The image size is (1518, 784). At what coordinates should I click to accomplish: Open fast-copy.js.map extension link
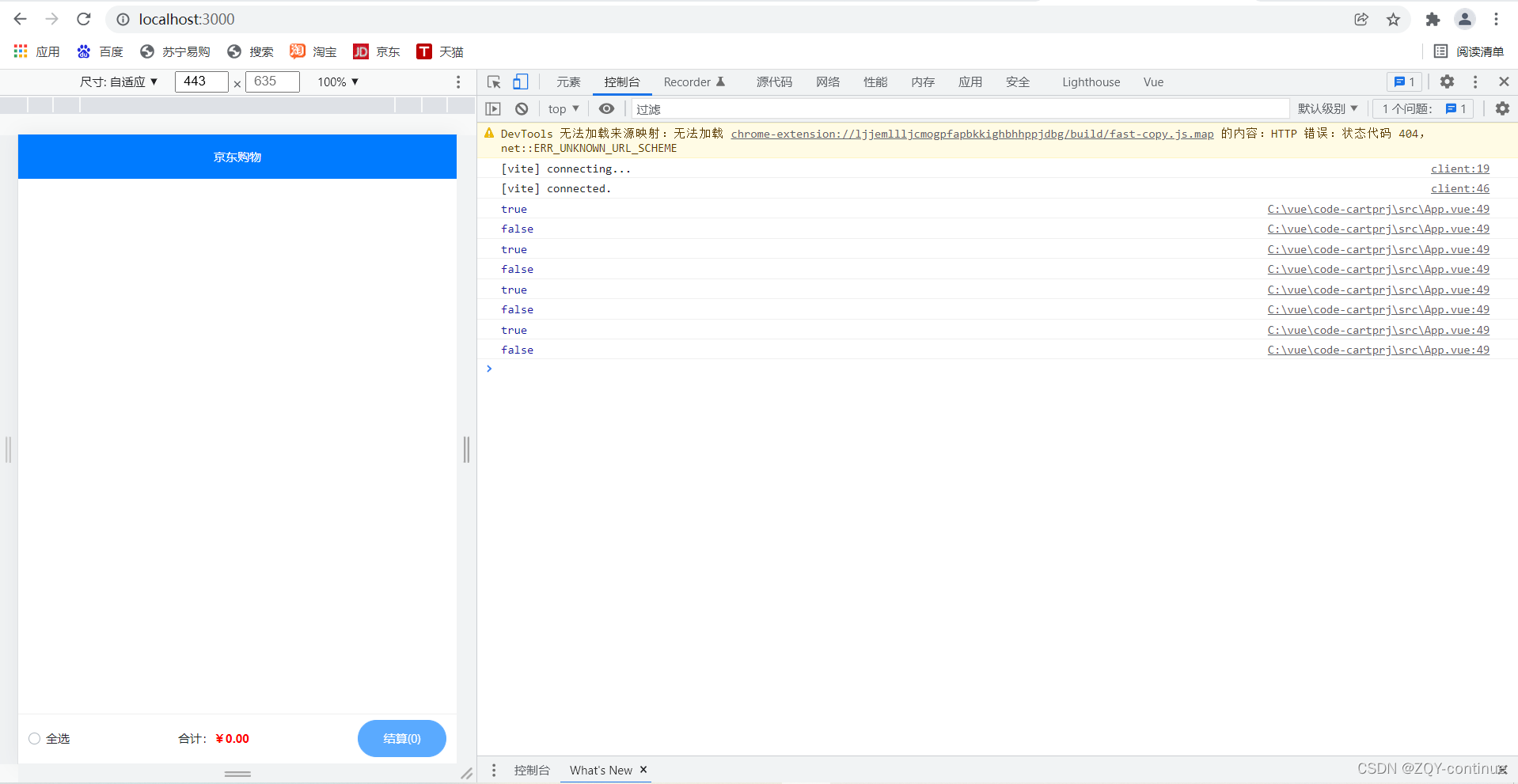click(x=972, y=134)
